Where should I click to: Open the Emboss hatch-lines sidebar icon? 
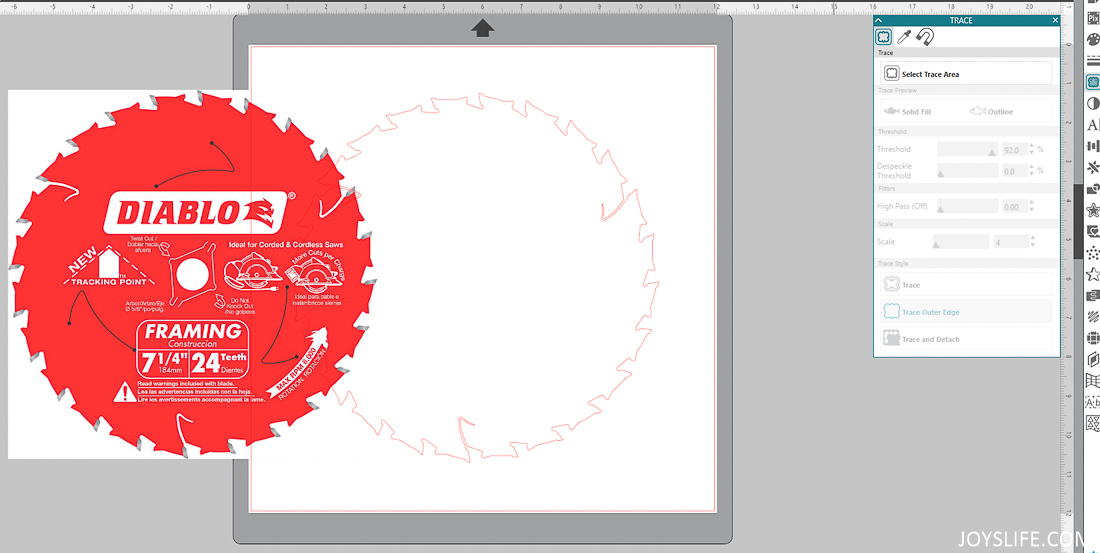(x=1092, y=317)
